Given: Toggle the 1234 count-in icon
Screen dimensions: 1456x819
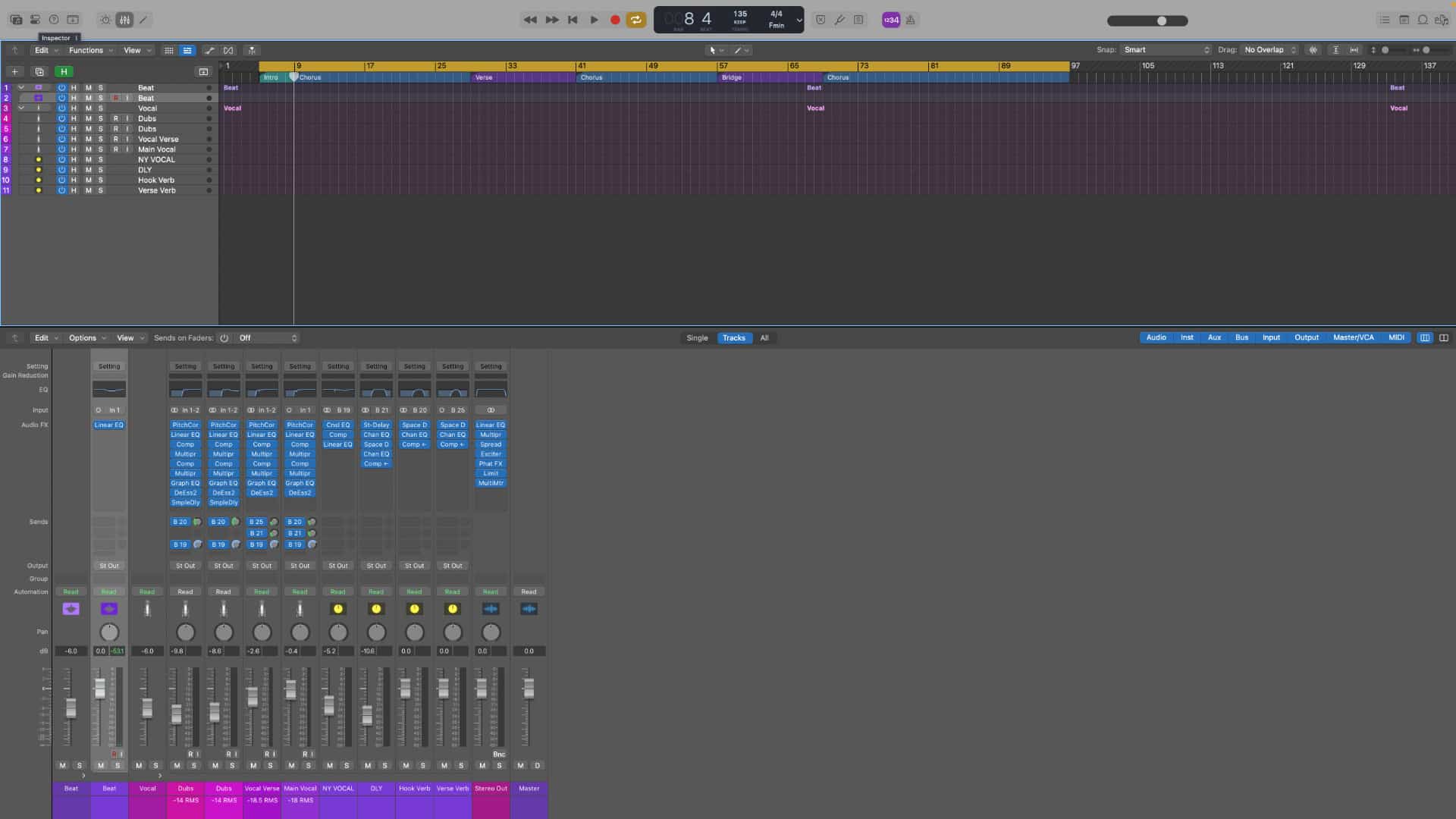Looking at the screenshot, I should coord(890,20).
